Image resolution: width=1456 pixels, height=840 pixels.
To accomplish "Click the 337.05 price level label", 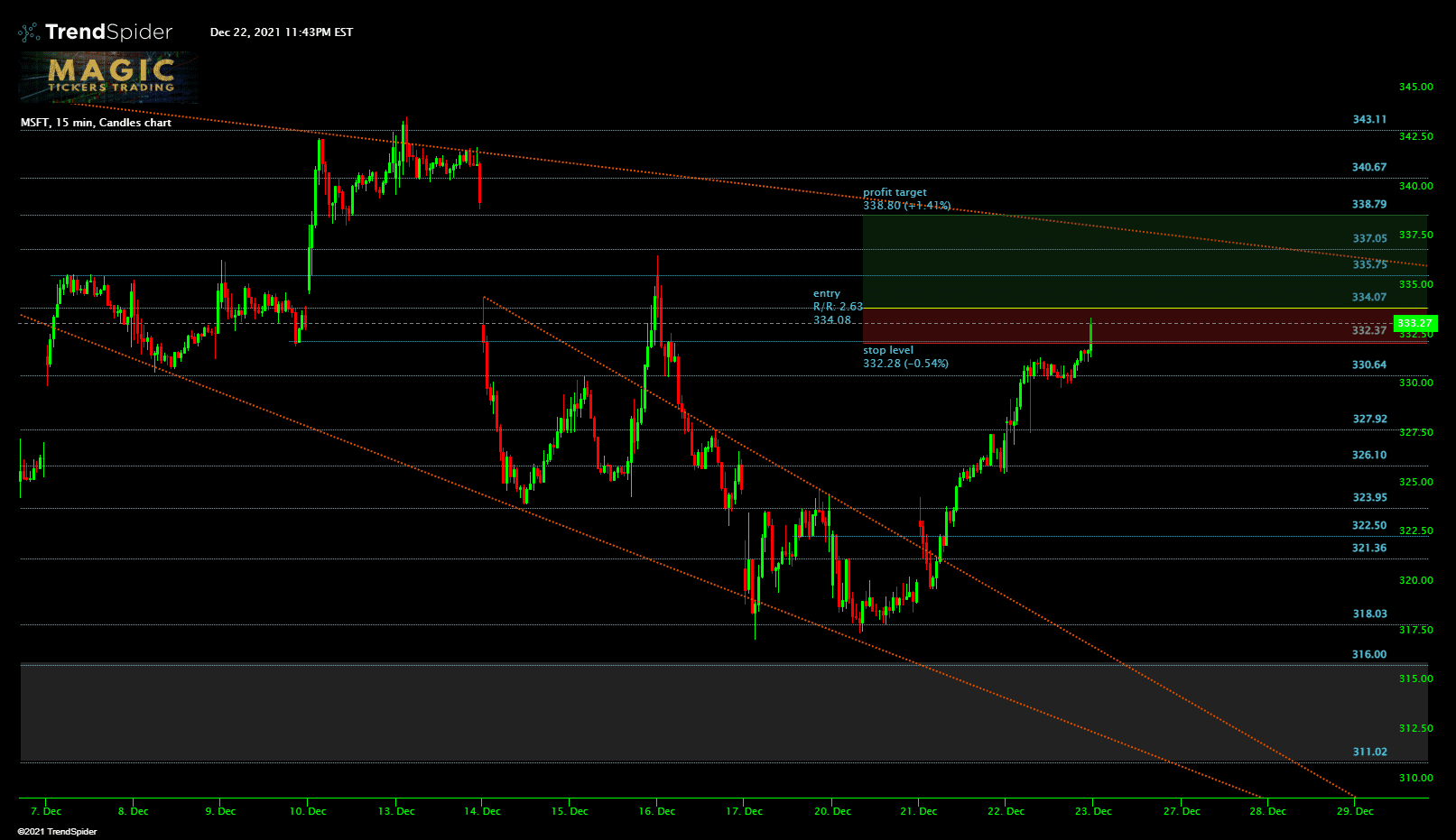I will click(1369, 238).
